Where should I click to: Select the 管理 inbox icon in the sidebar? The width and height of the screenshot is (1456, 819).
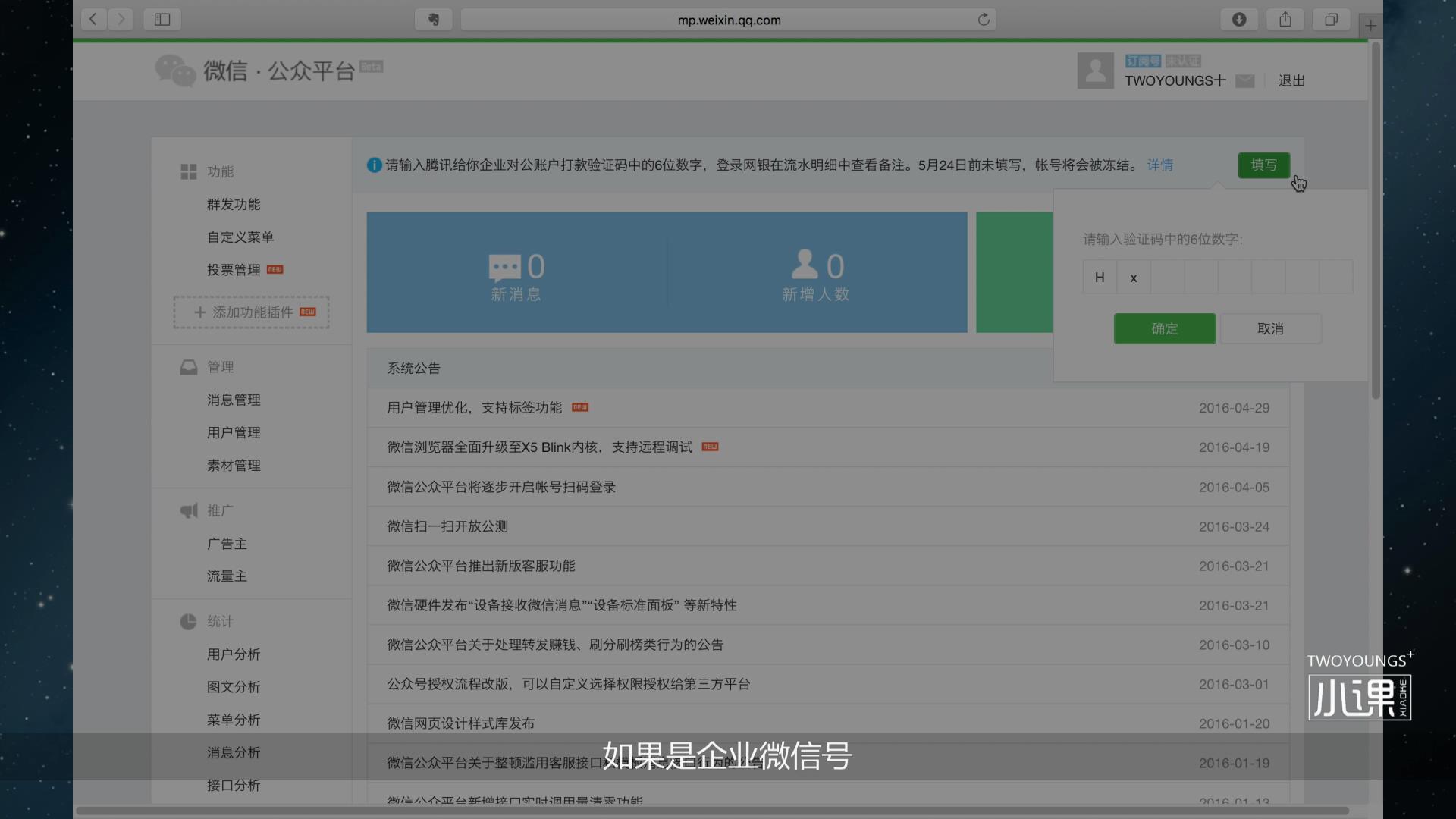coord(188,367)
